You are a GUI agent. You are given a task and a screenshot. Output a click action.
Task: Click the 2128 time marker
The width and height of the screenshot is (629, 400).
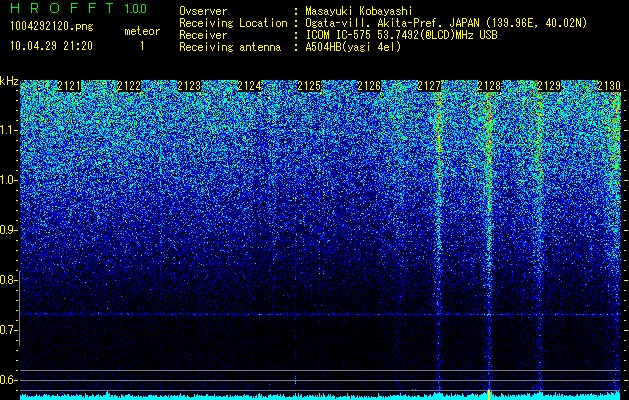[x=489, y=86]
